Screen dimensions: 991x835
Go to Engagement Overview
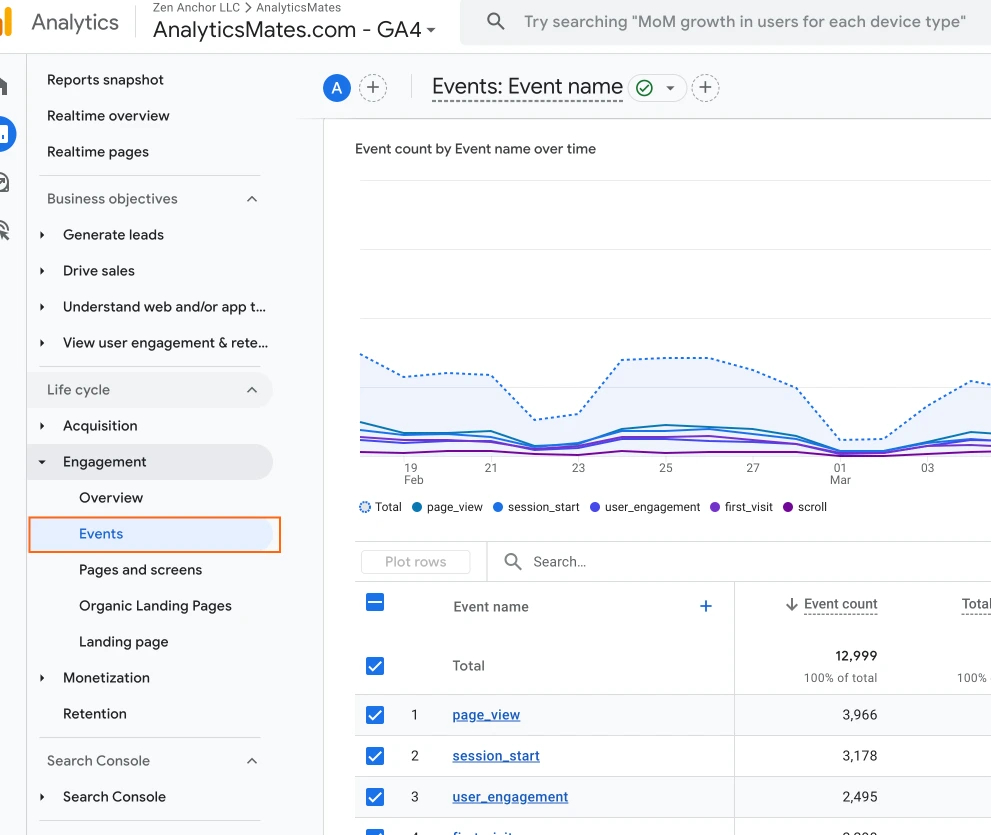tap(111, 497)
